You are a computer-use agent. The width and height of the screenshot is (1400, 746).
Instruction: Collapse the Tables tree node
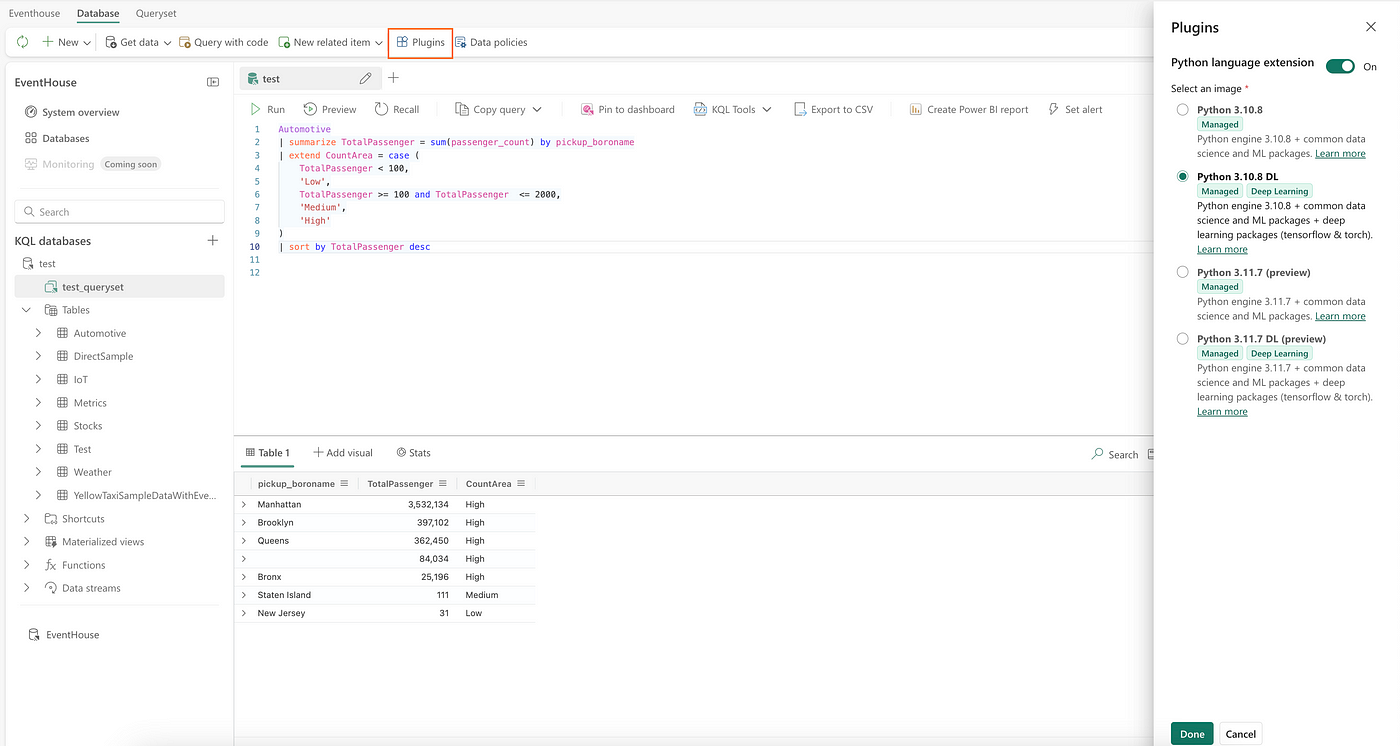(x=27, y=310)
